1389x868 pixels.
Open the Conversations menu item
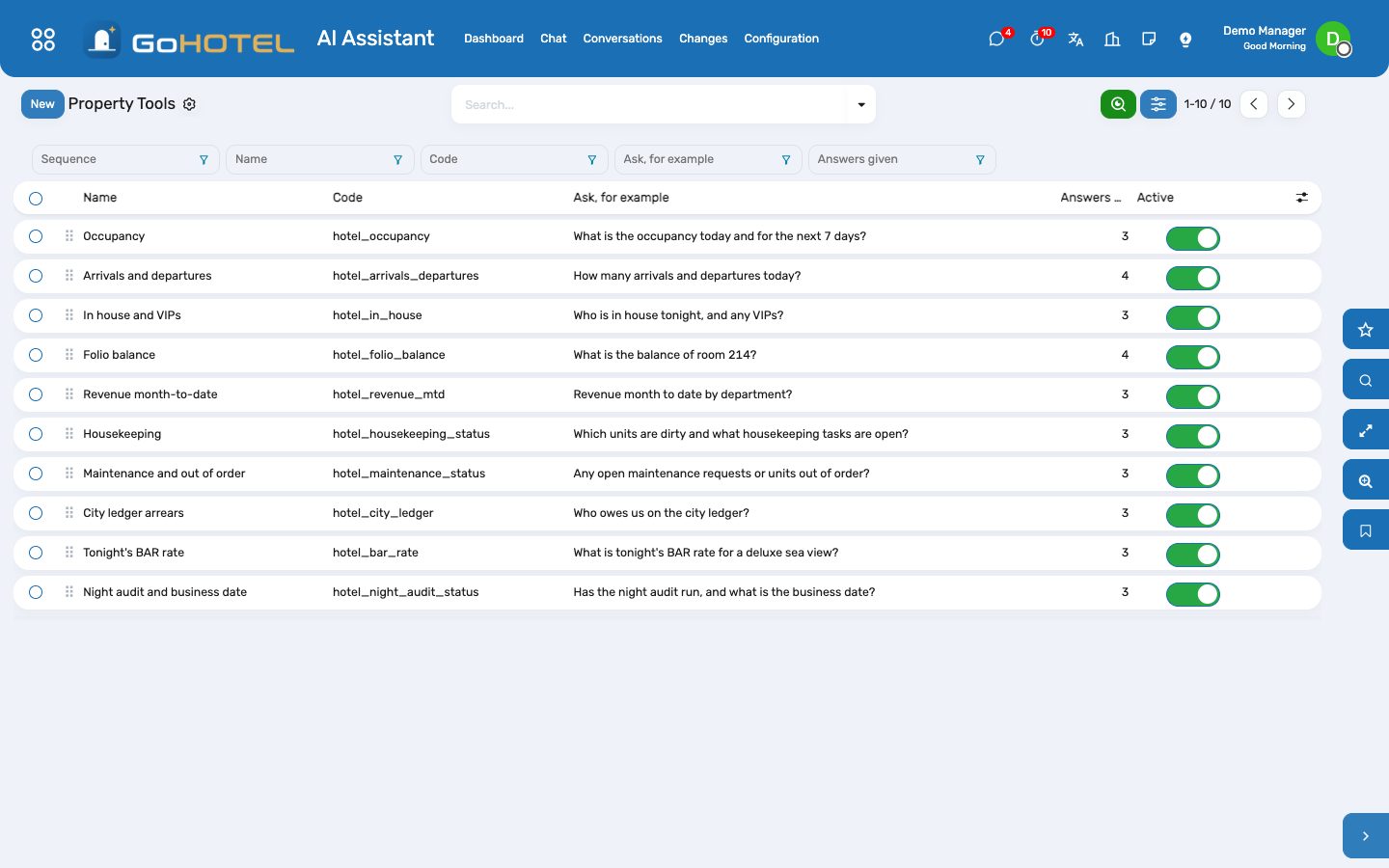point(622,39)
